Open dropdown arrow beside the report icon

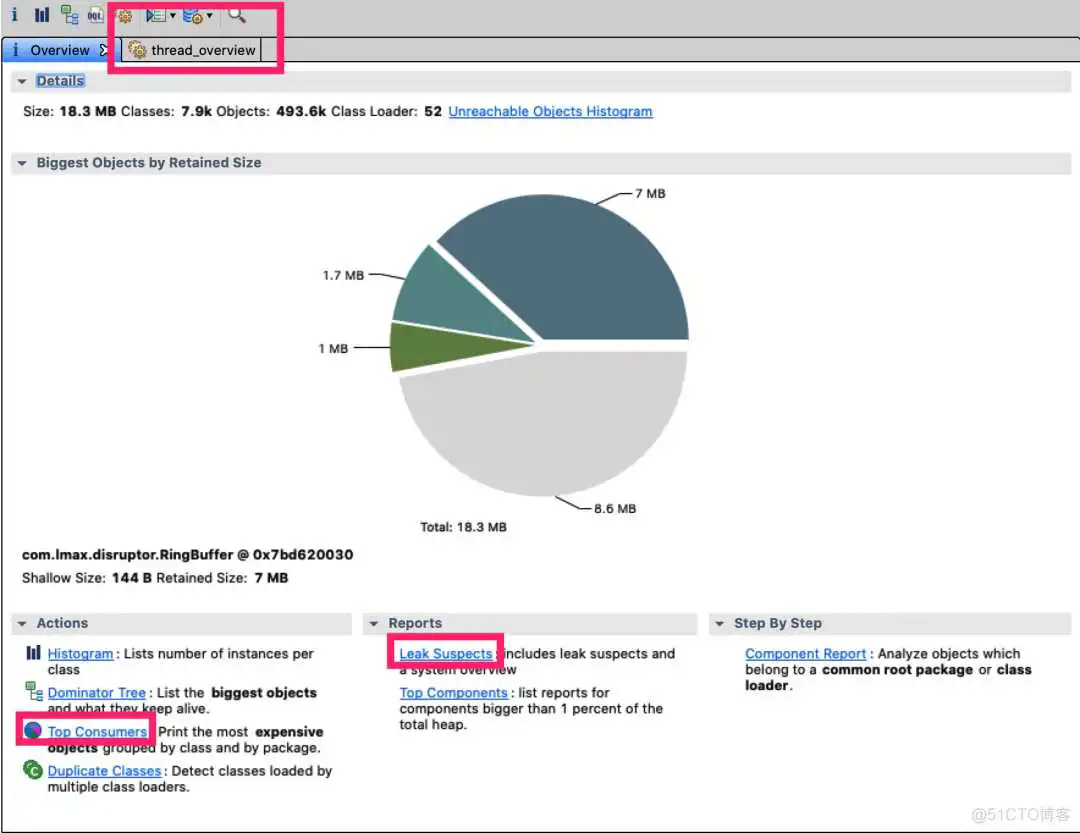tap(172, 16)
